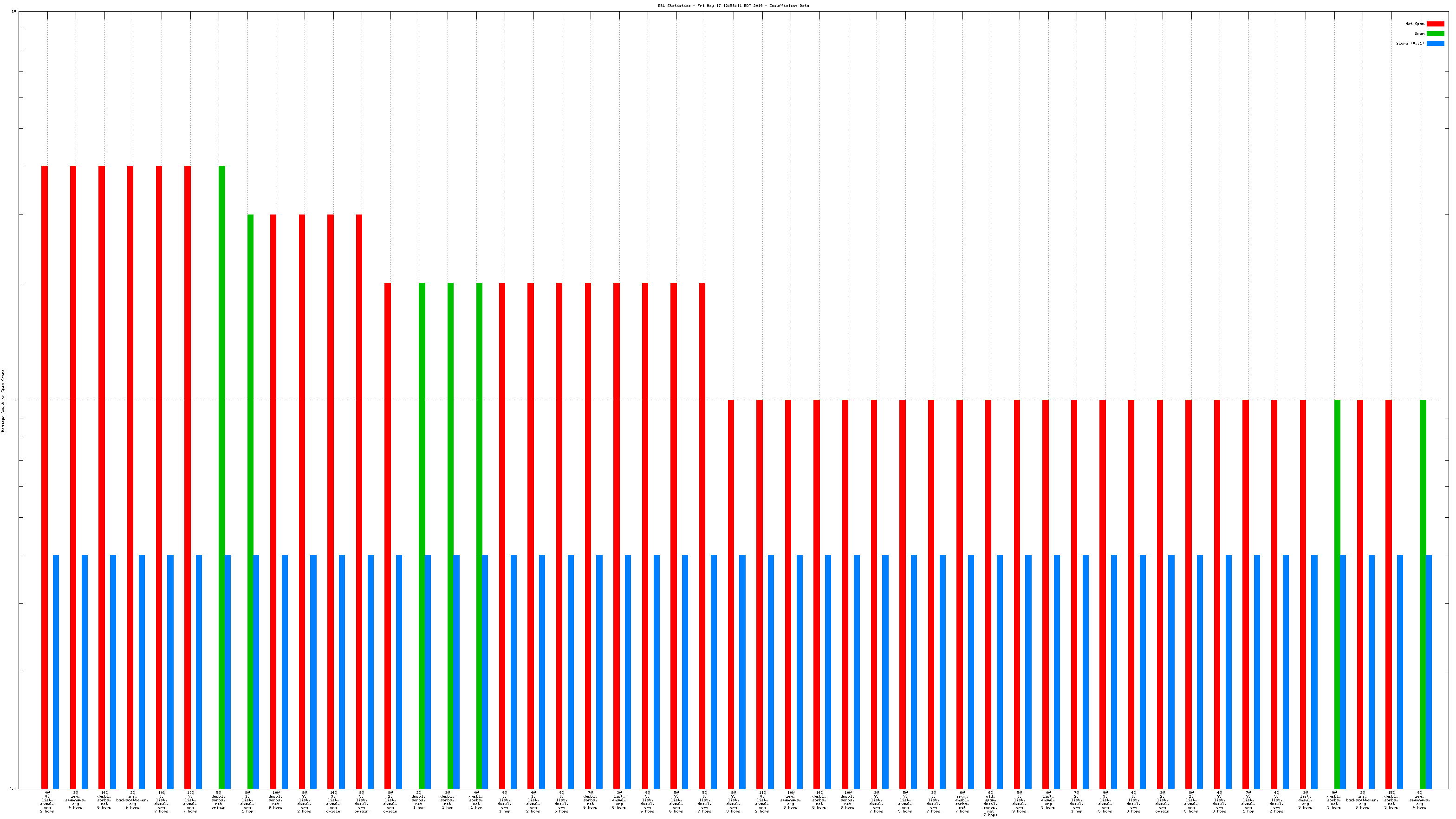This screenshot has width=1456, height=819.
Task: Click the '6@ old.spam.dnsbl.sorbs.net 7 hops' axis label
Action: coord(990,803)
